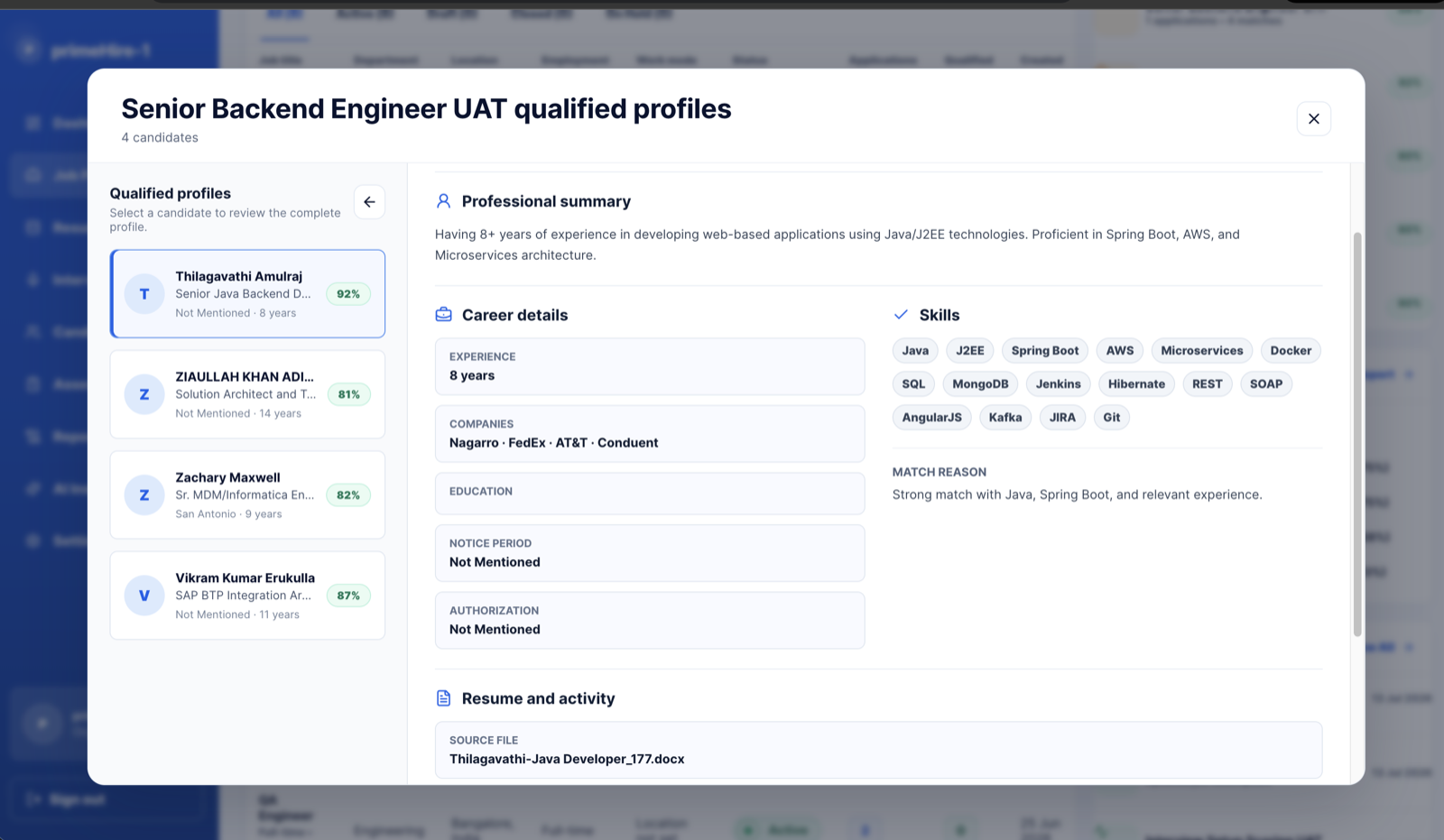Click the Professional summary person icon
The width and height of the screenshot is (1444, 840).
tap(443, 201)
